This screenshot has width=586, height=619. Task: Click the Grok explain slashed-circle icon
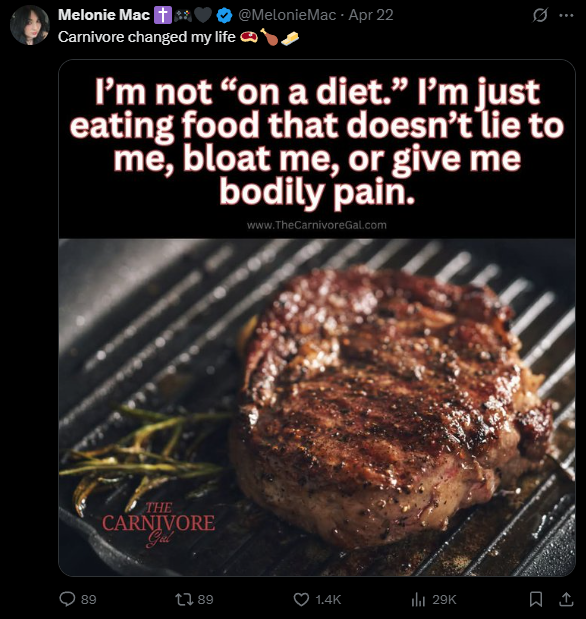(540, 15)
